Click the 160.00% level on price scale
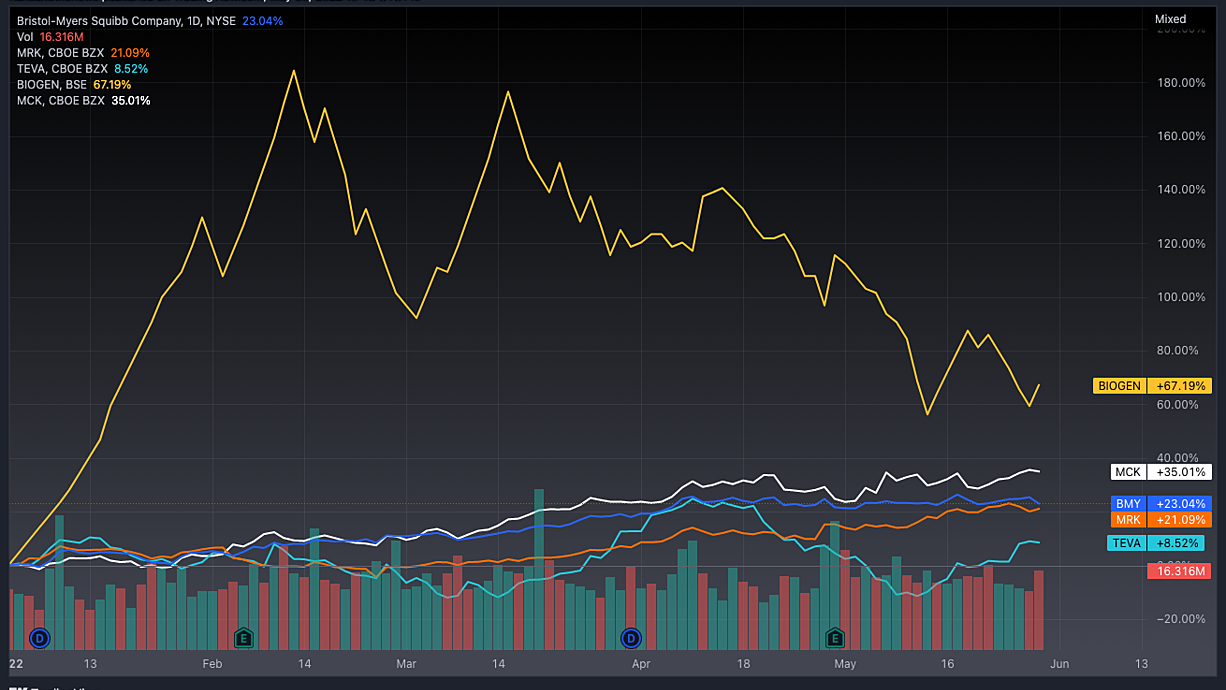1226x690 pixels. [1180, 136]
